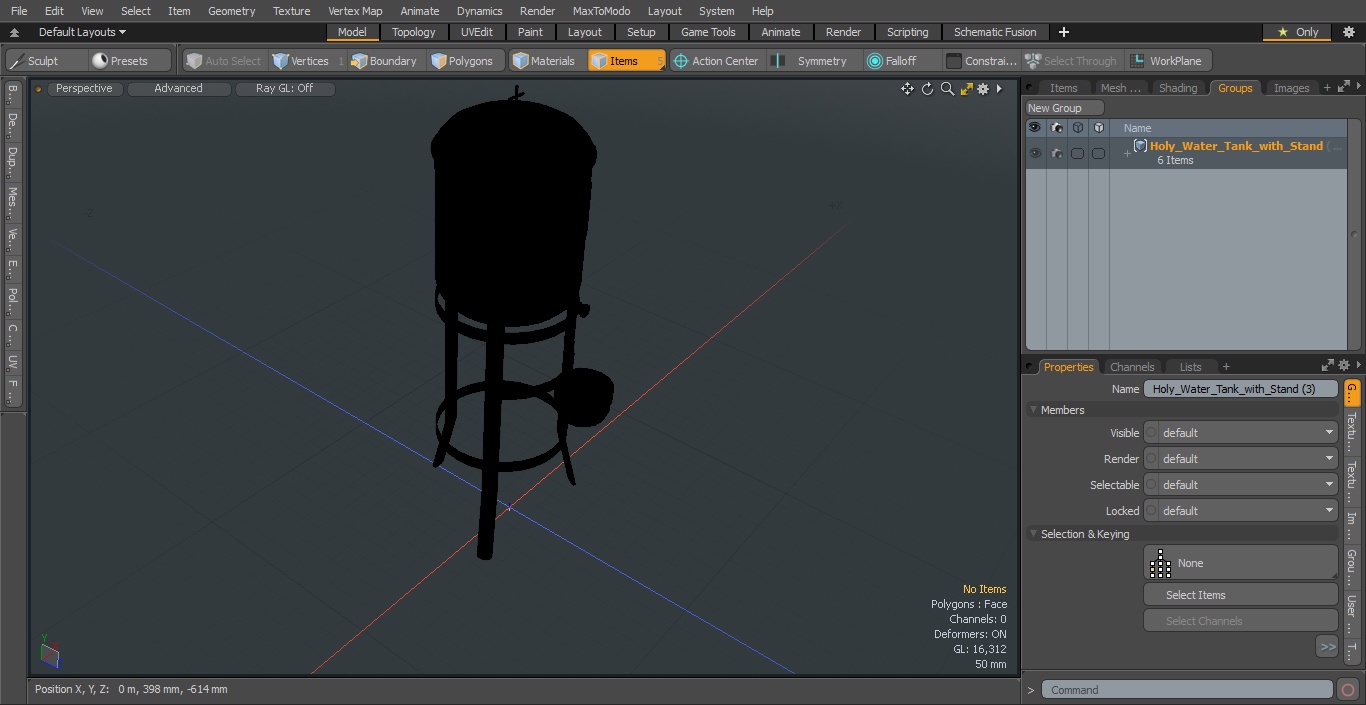Click the Command input field
Screen dimensions: 1366x705
(1187, 690)
